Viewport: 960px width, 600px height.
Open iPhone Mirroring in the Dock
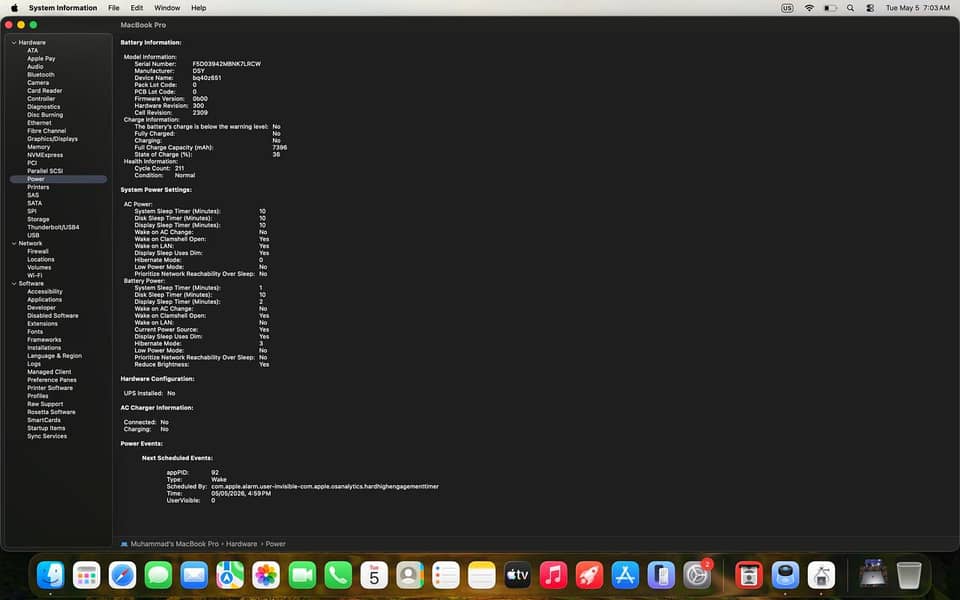pyautogui.click(x=661, y=576)
